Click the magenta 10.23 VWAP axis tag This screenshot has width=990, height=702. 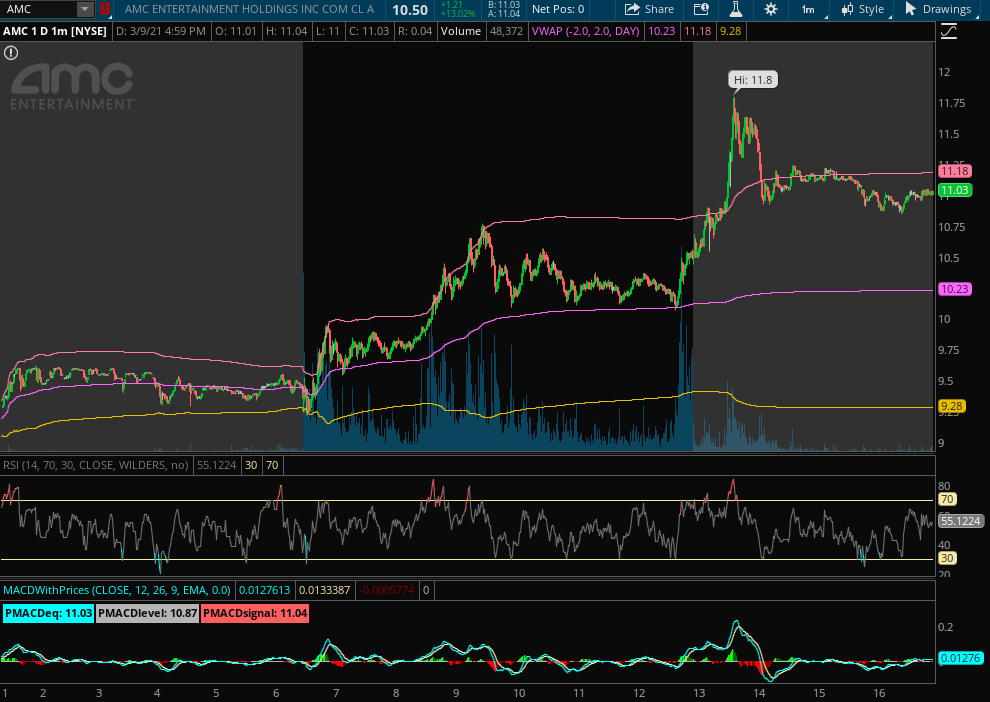(955, 289)
